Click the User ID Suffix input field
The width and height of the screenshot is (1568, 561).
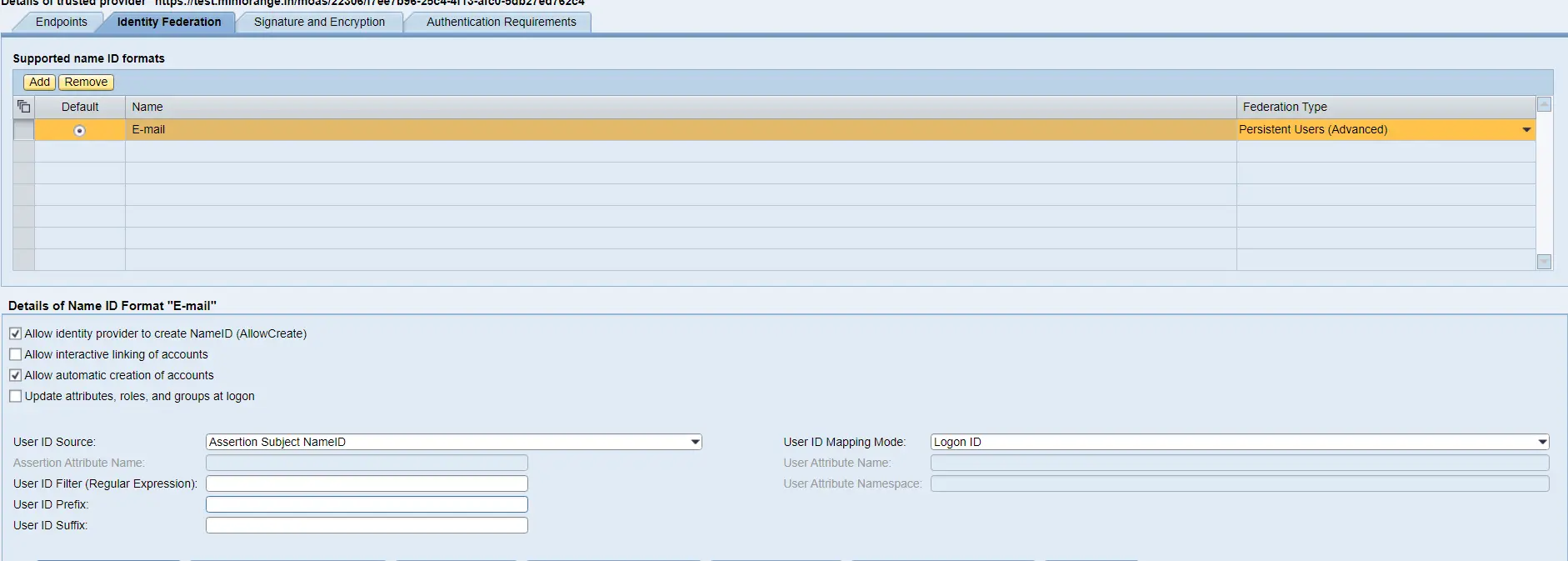point(367,525)
